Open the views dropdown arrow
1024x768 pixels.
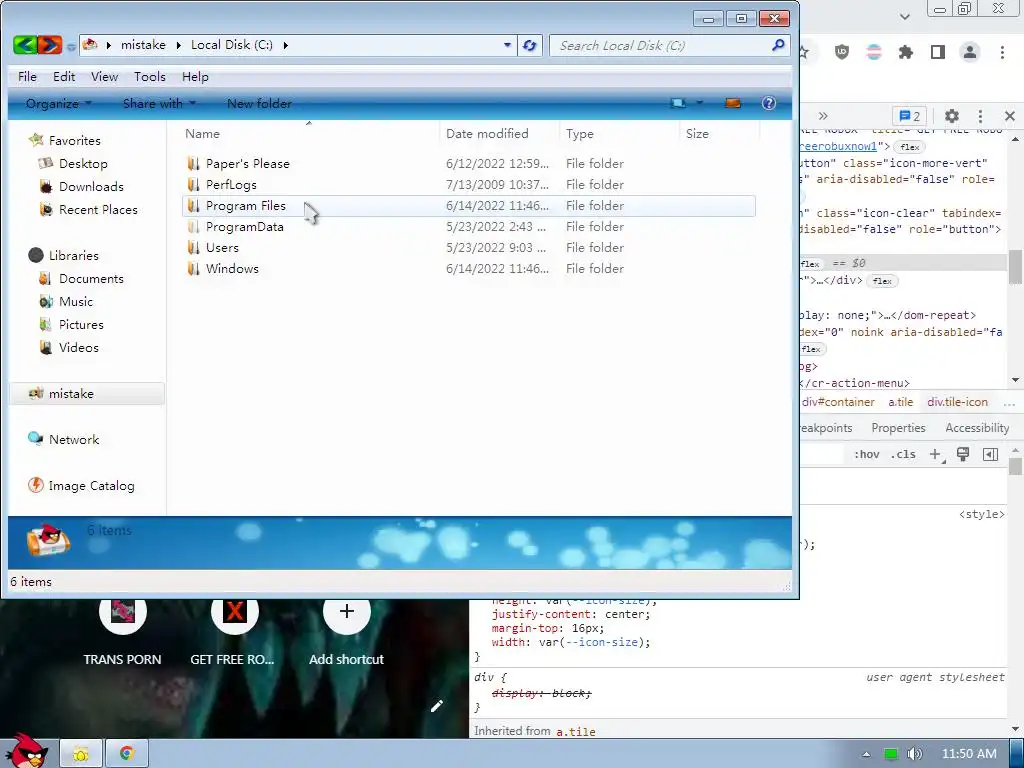coord(699,103)
